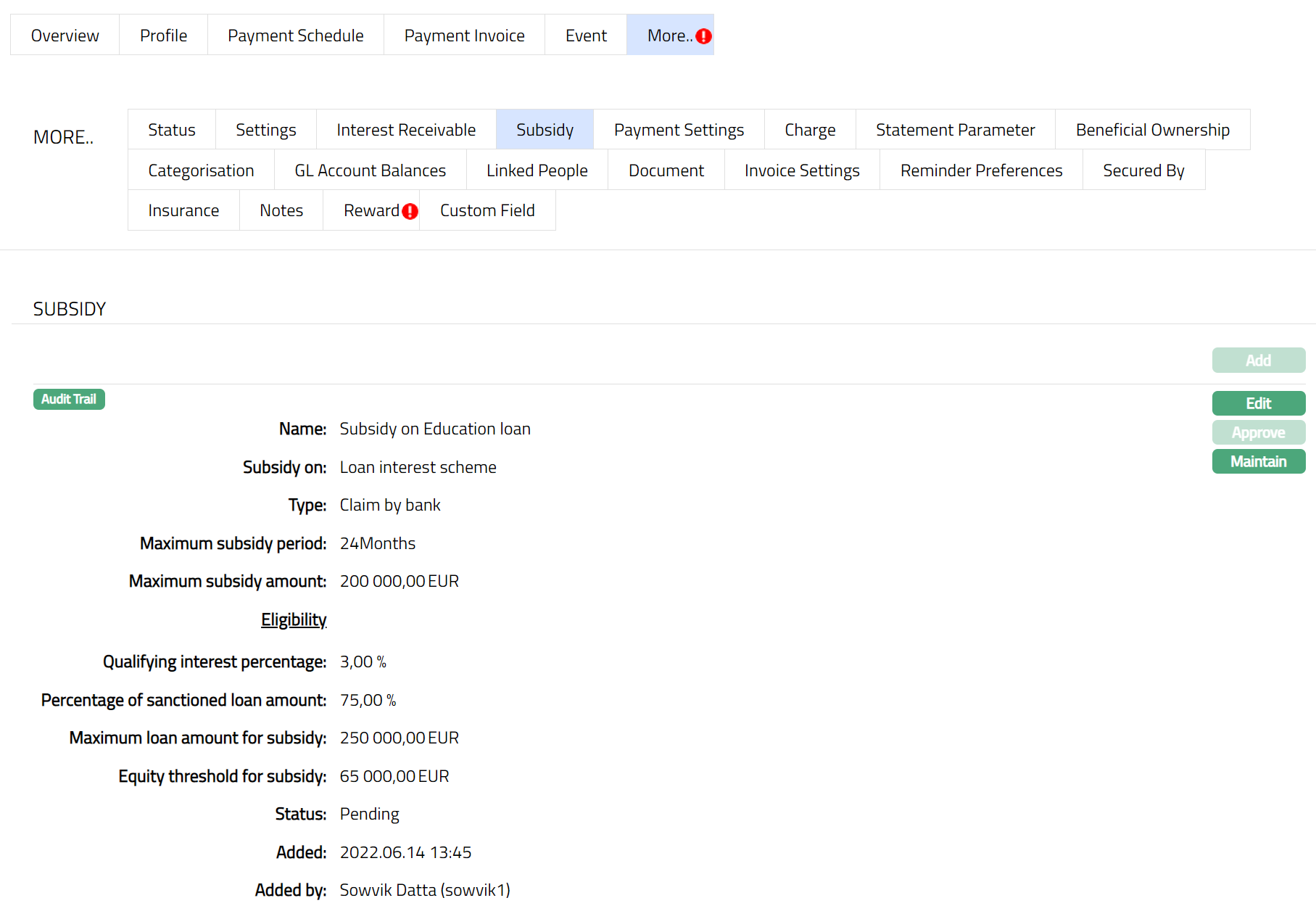
Task: Open the Custom Field sub-tab
Action: 487,210
